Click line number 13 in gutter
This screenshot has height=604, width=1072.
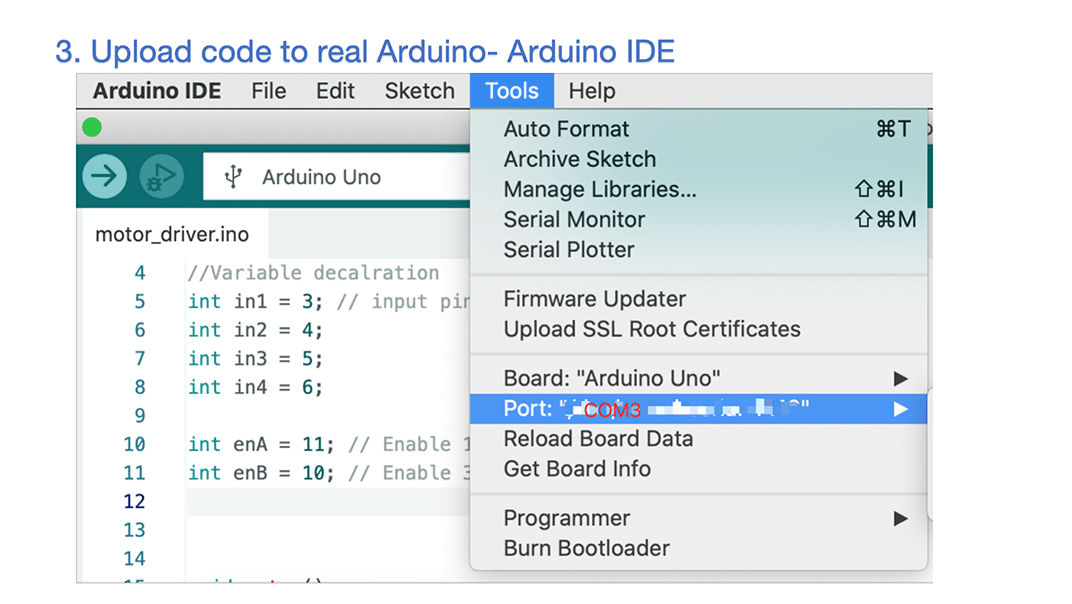click(x=135, y=530)
